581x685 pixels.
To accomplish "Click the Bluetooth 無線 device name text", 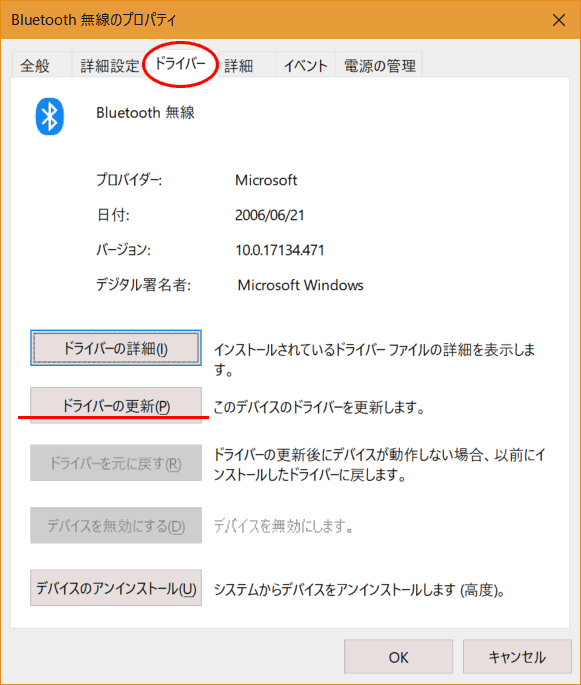I will [x=145, y=113].
